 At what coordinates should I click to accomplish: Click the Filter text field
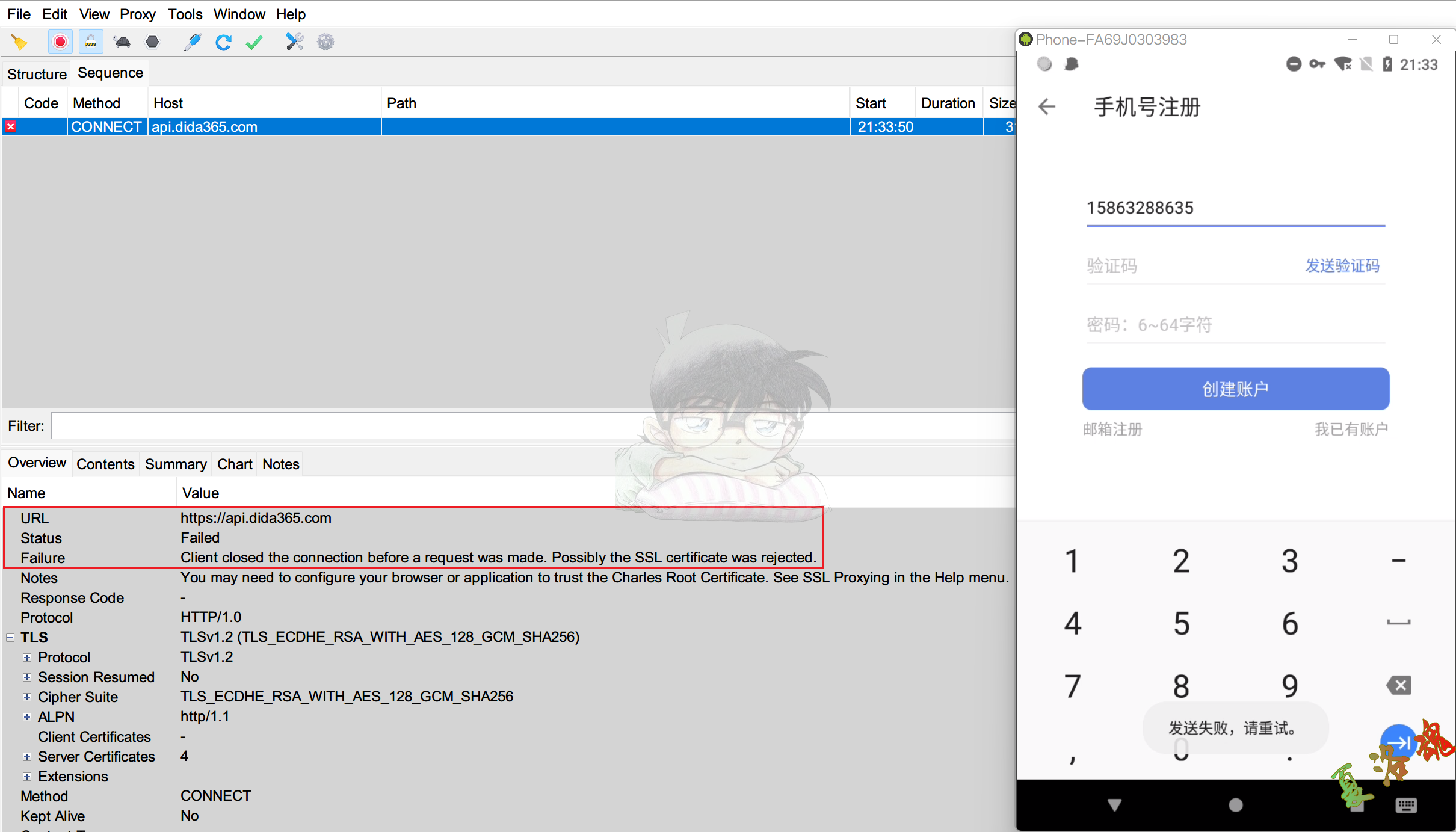coord(529,426)
